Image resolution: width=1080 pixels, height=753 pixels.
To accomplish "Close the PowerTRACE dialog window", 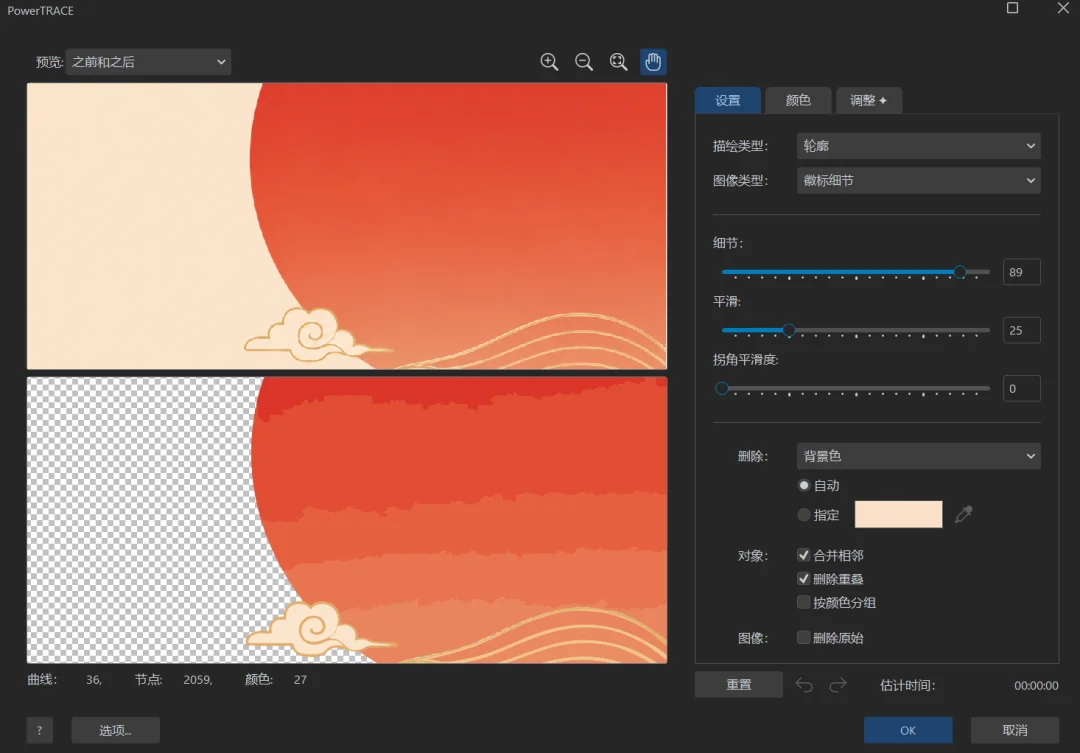I will tap(1063, 8).
